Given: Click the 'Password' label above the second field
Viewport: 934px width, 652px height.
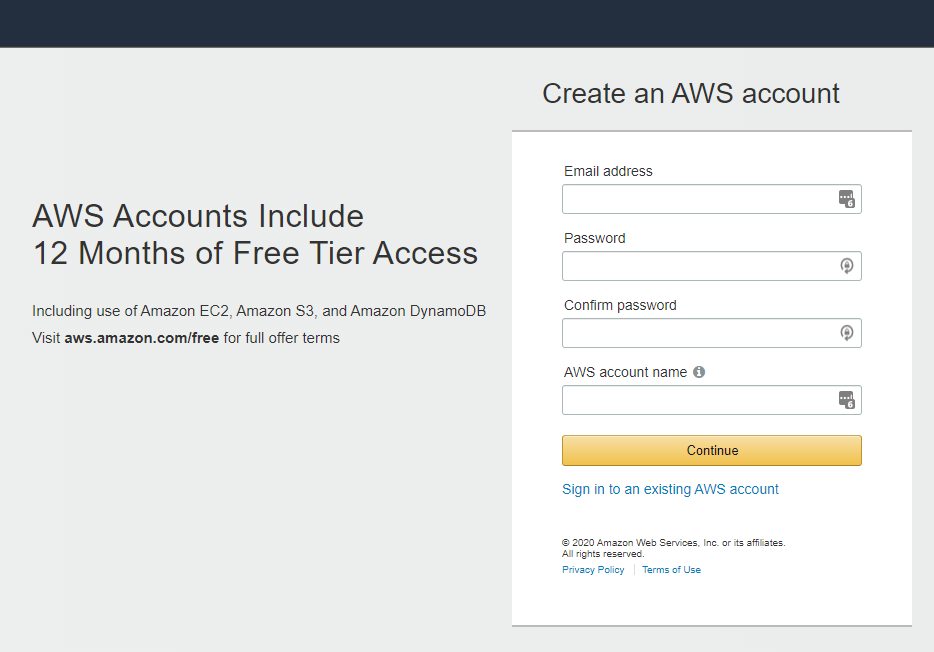Looking at the screenshot, I should click(594, 238).
